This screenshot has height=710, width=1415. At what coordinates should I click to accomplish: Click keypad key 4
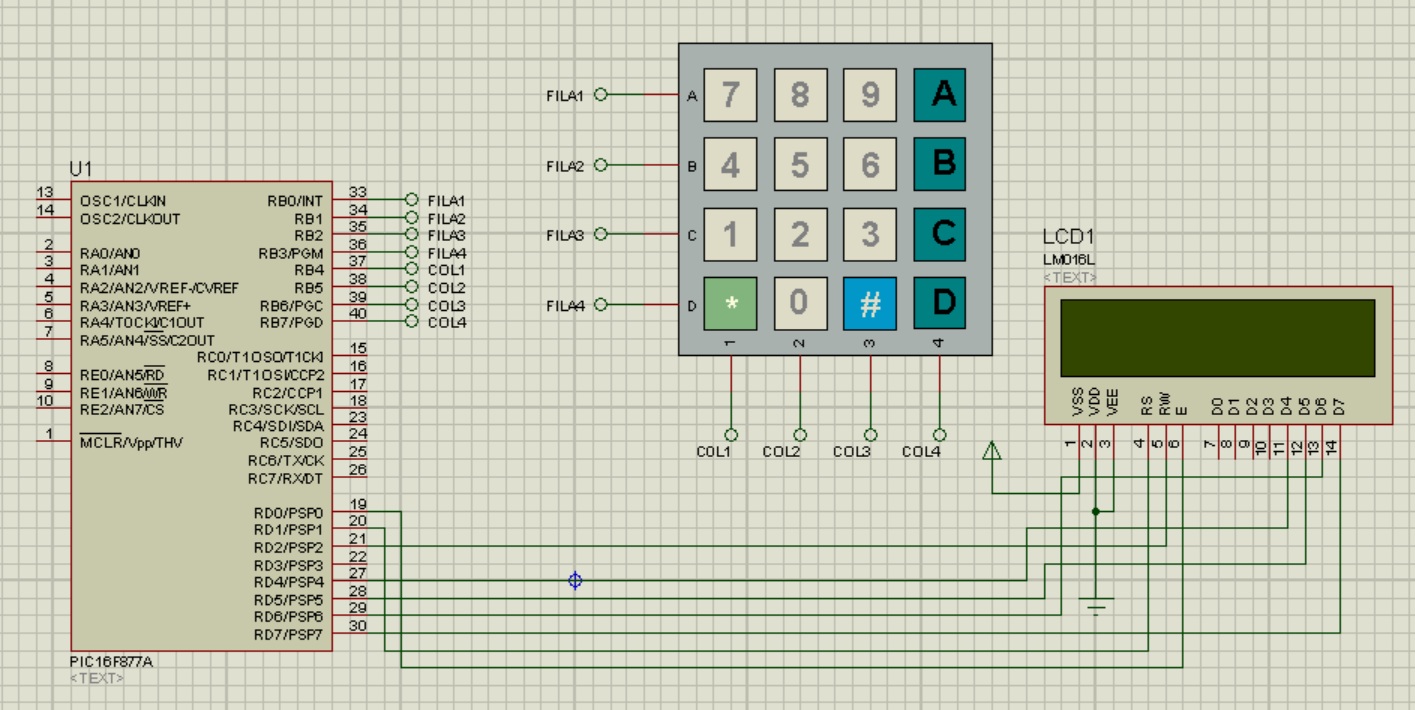pos(730,165)
